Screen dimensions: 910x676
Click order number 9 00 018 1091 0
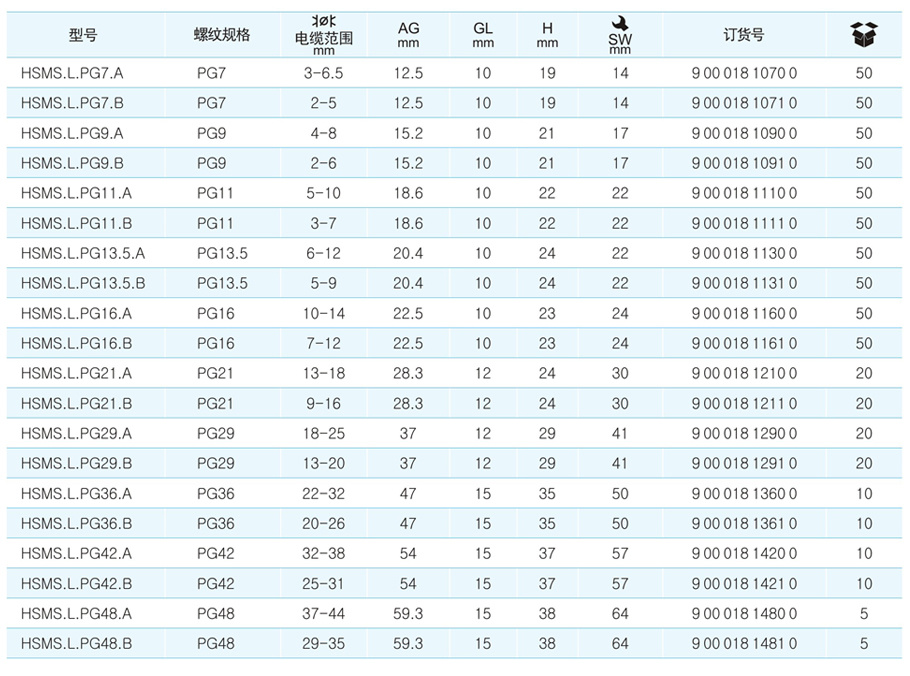(744, 163)
